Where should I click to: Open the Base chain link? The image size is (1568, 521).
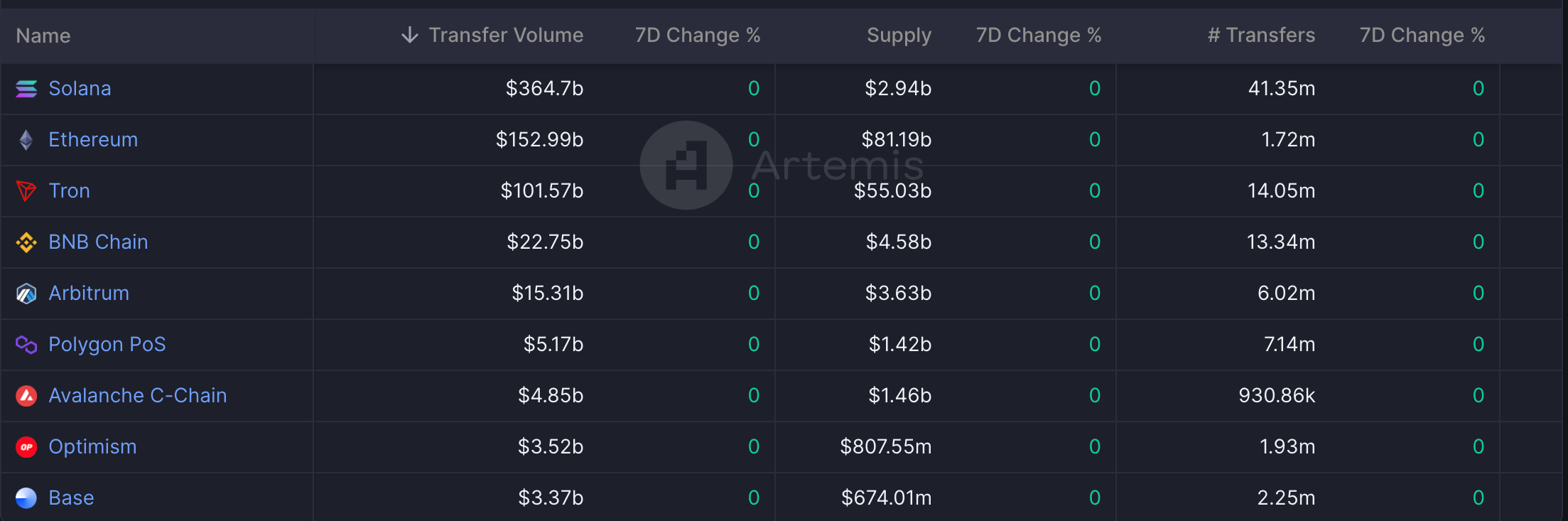tap(71, 498)
